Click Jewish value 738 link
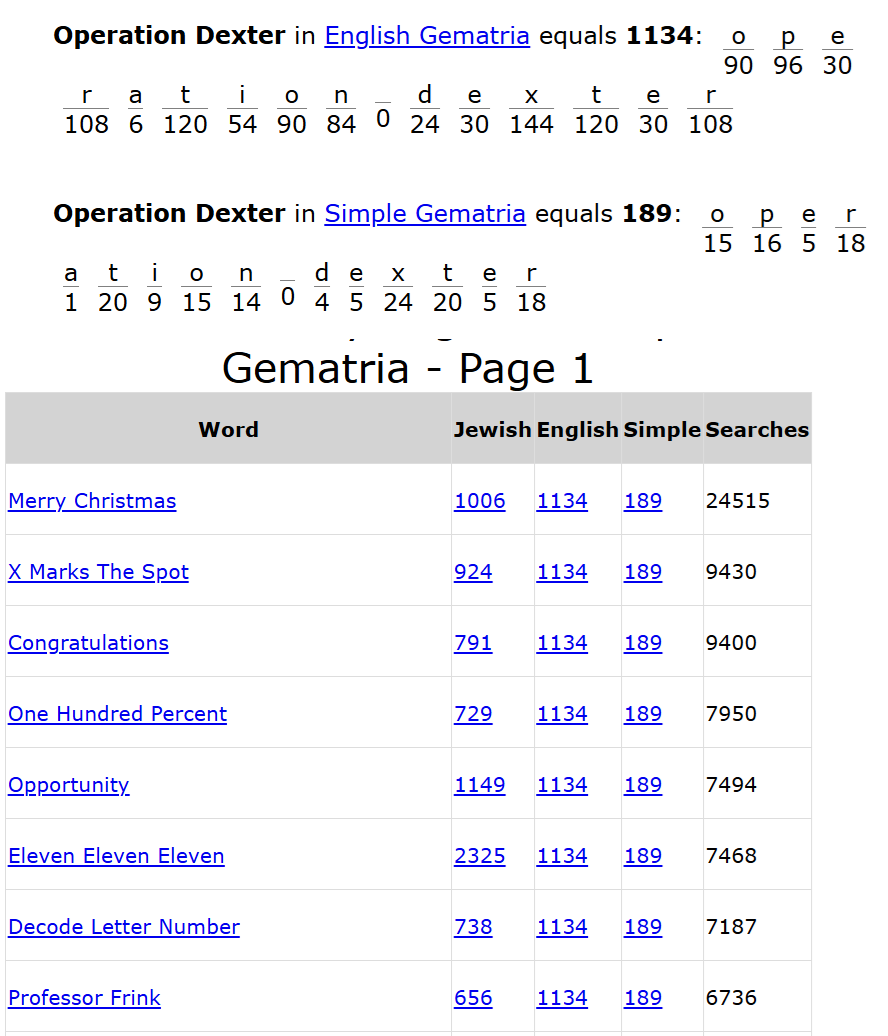Image resolution: width=888 pixels, height=1036 pixels. (x=473, y=927)
